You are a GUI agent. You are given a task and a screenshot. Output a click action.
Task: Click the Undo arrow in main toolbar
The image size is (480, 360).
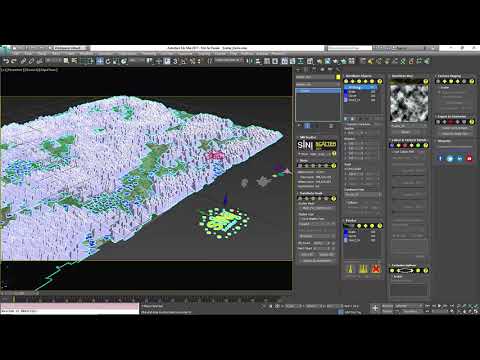tap(6, 61)
